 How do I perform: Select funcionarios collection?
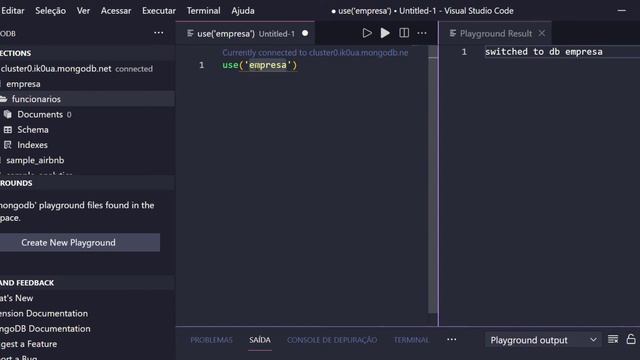pyautogui.click(x=87, y=99)
